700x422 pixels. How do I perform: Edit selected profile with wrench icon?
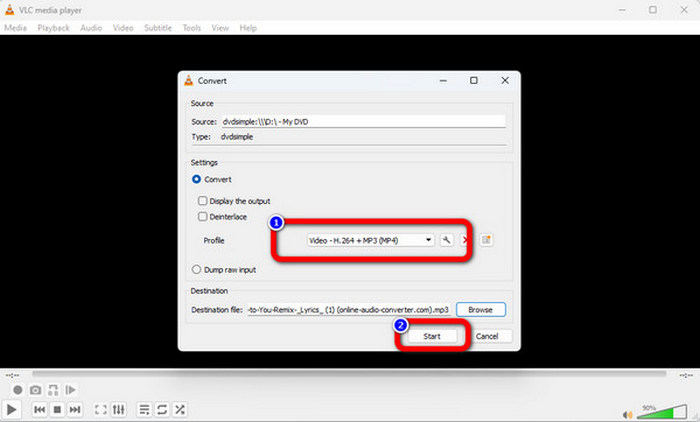(x=446, y=240)
